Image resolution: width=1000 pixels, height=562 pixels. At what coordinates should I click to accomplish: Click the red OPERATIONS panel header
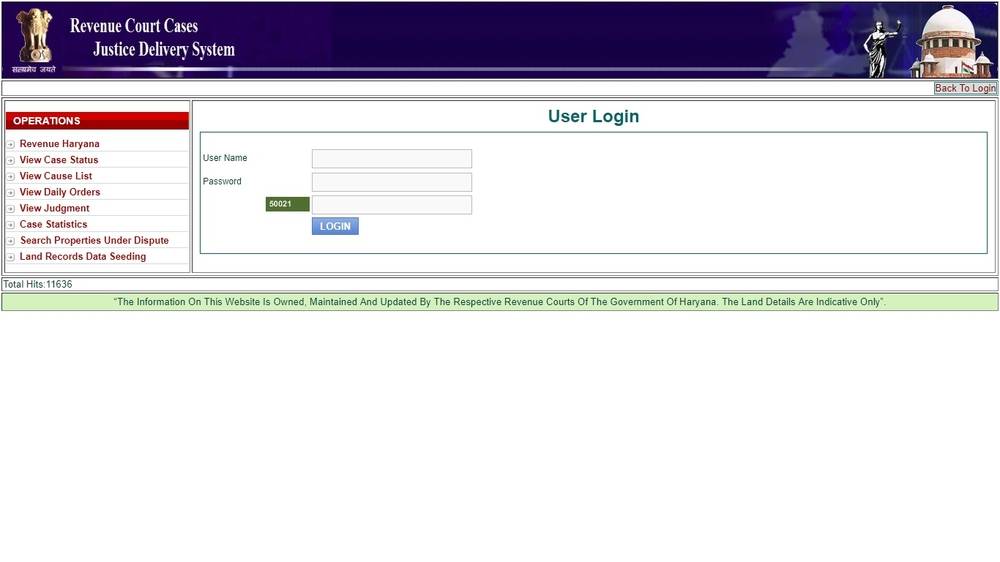click(97, 121)
